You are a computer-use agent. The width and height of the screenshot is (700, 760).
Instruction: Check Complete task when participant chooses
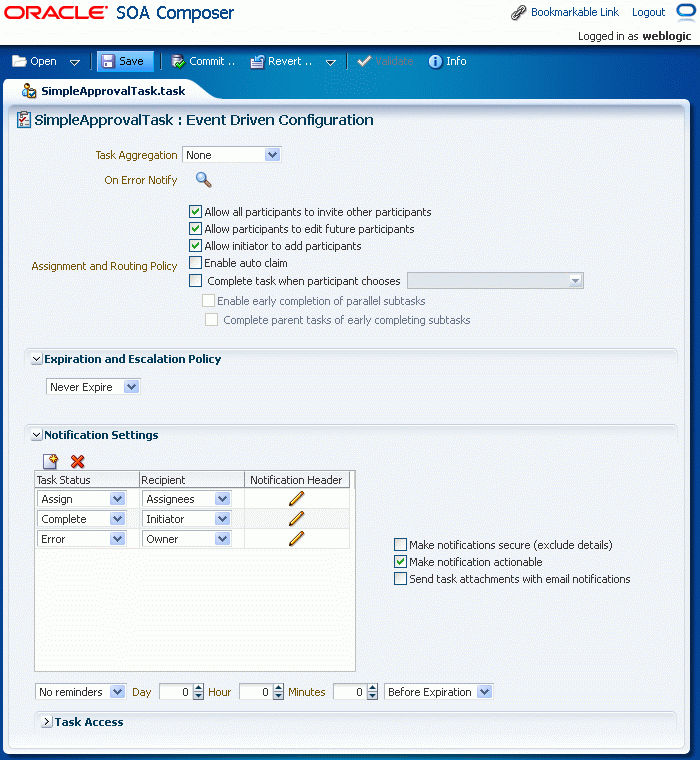click(x=195, y=281)
